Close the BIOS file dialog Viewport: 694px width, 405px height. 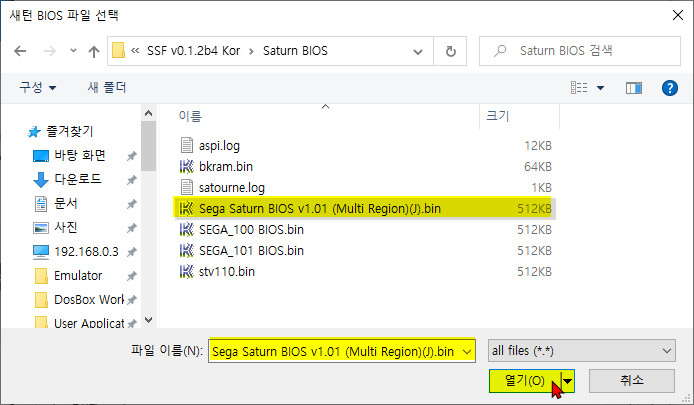click(678, 15)
